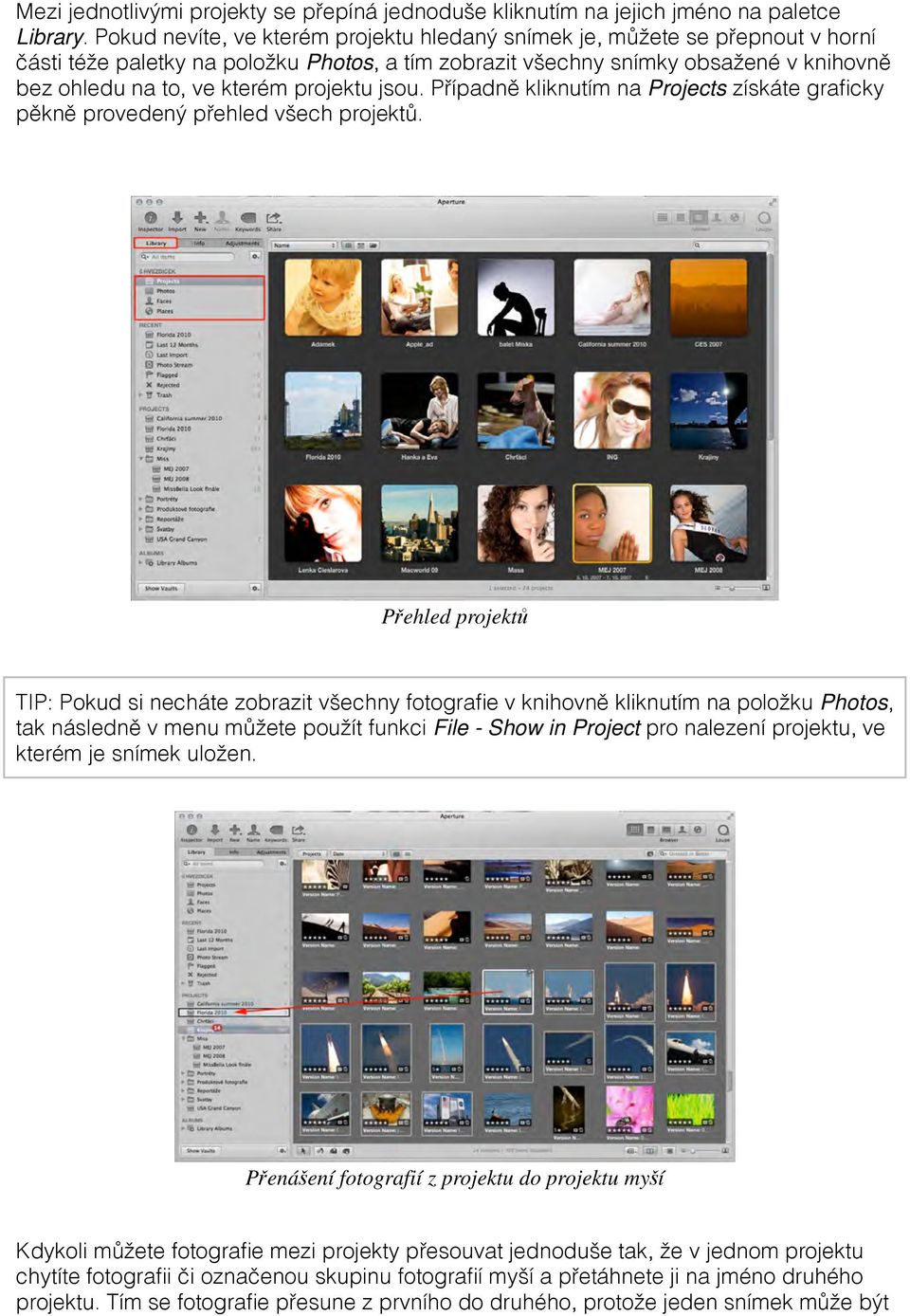910x1316 pixels.
Task: Expand Reportáže folder in upper Aperture sidebar
Action: [141, 519]
